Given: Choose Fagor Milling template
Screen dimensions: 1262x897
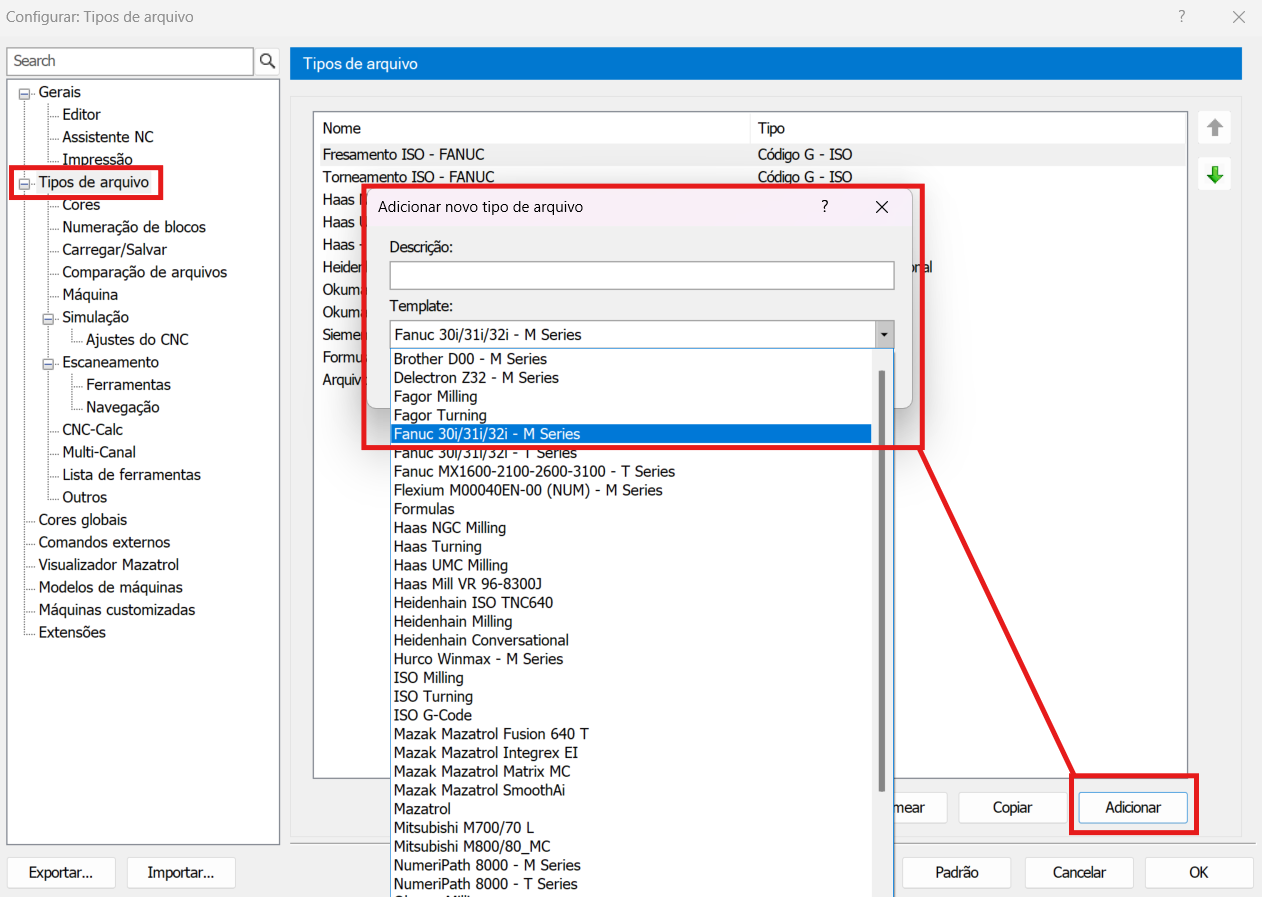Looking at the screenshot, I should (x=631, y=397).
